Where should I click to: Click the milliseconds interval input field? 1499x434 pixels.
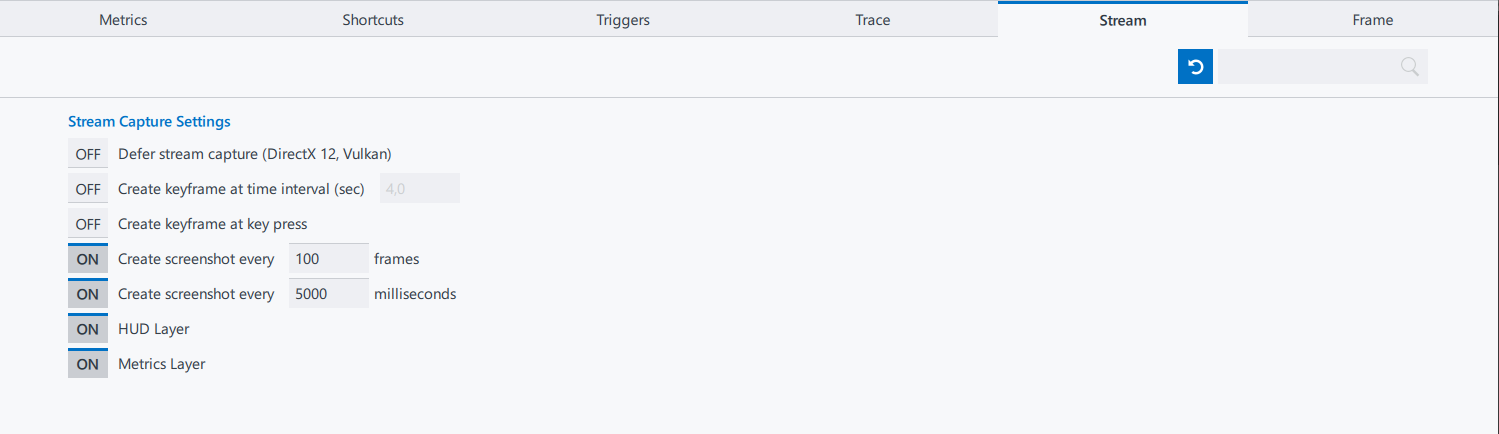(329, 294)
